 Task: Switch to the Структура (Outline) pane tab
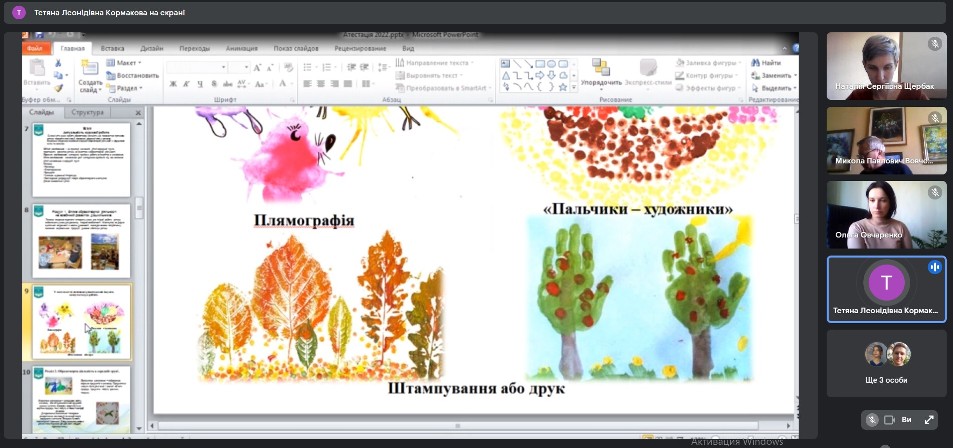[87, 112]
